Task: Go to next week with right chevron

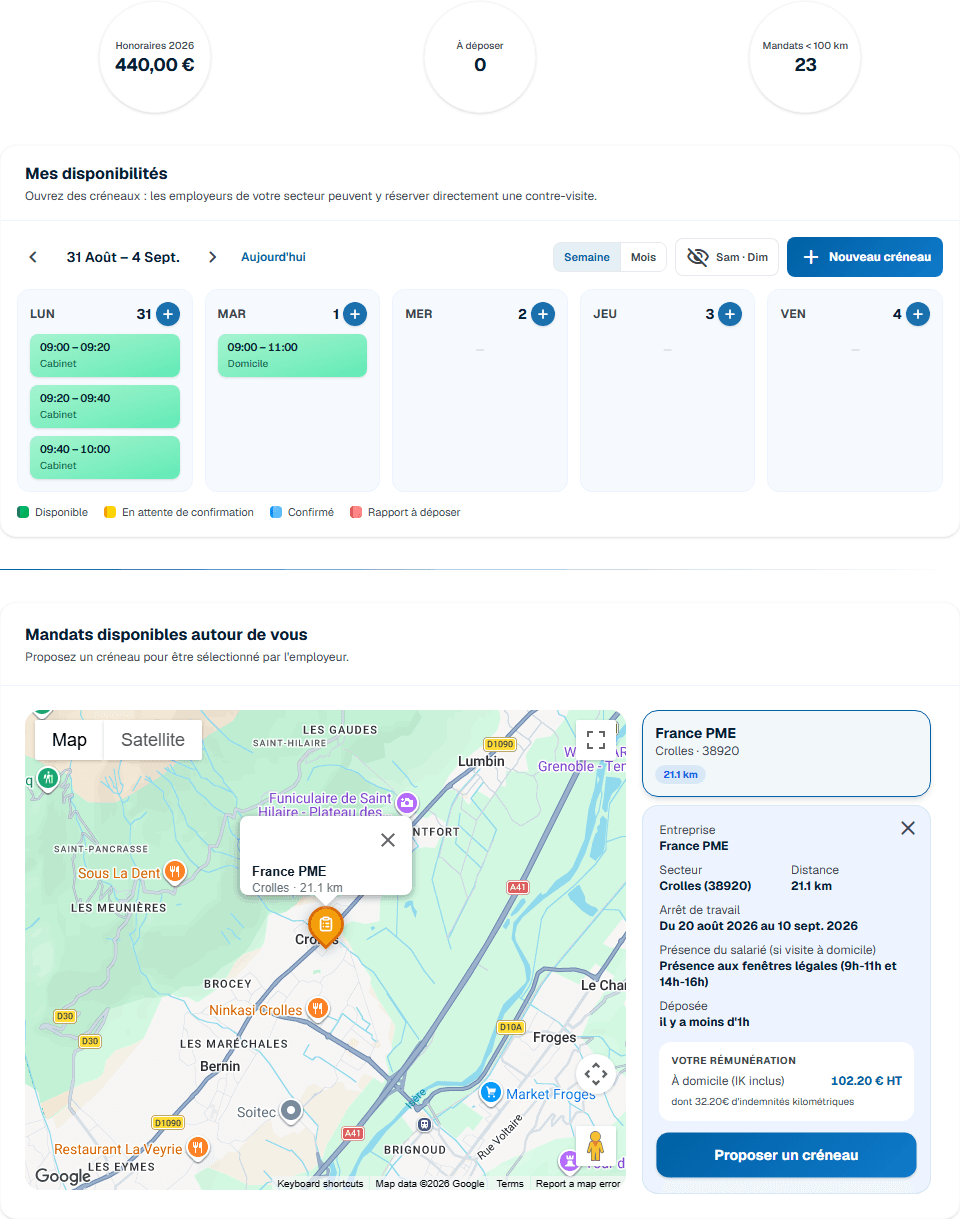Action: tap(212, 257)
